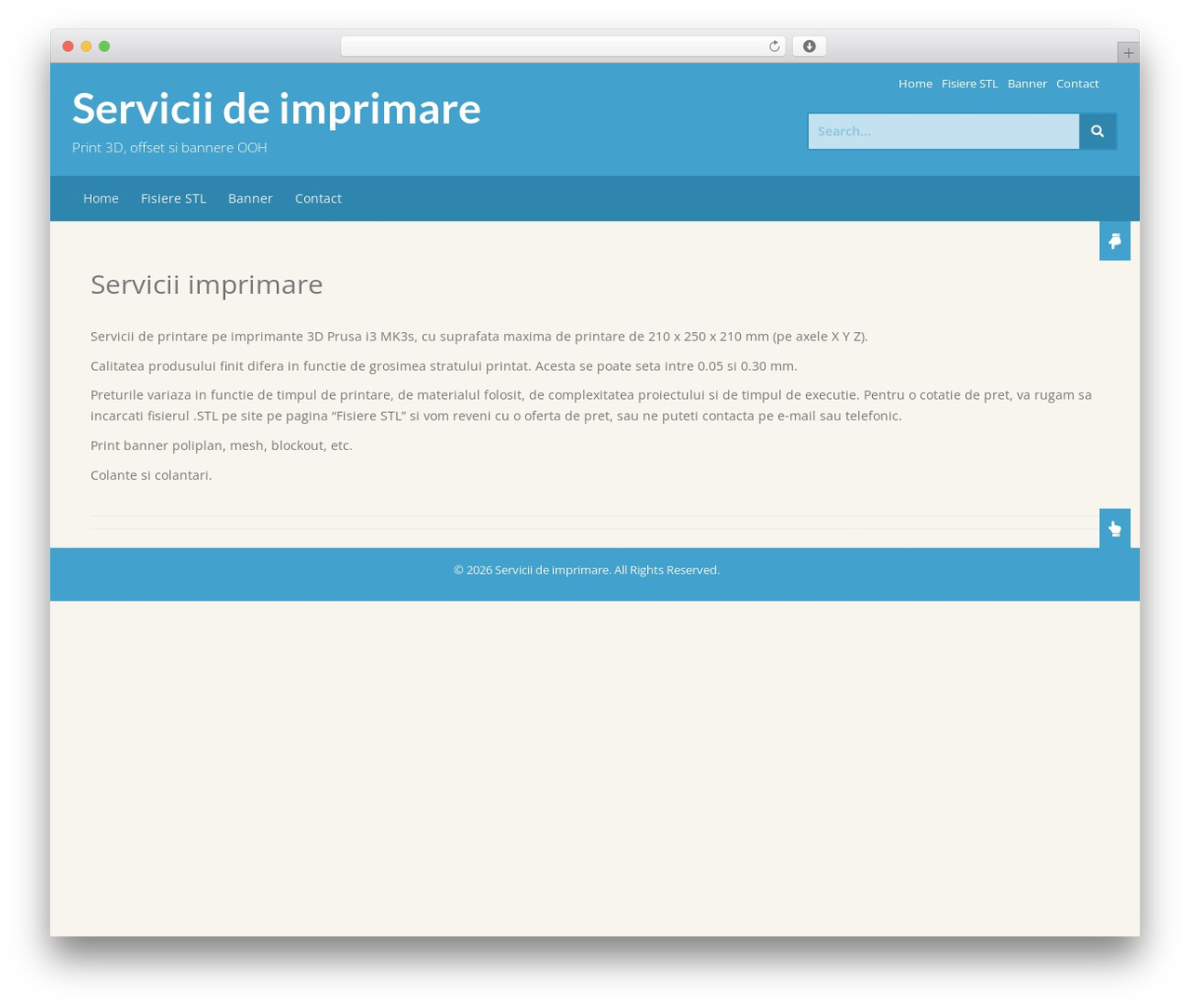Open Home in the main navigation bar
The height and width of the screenshot is (1008, 1190).
tap(100, 198)
